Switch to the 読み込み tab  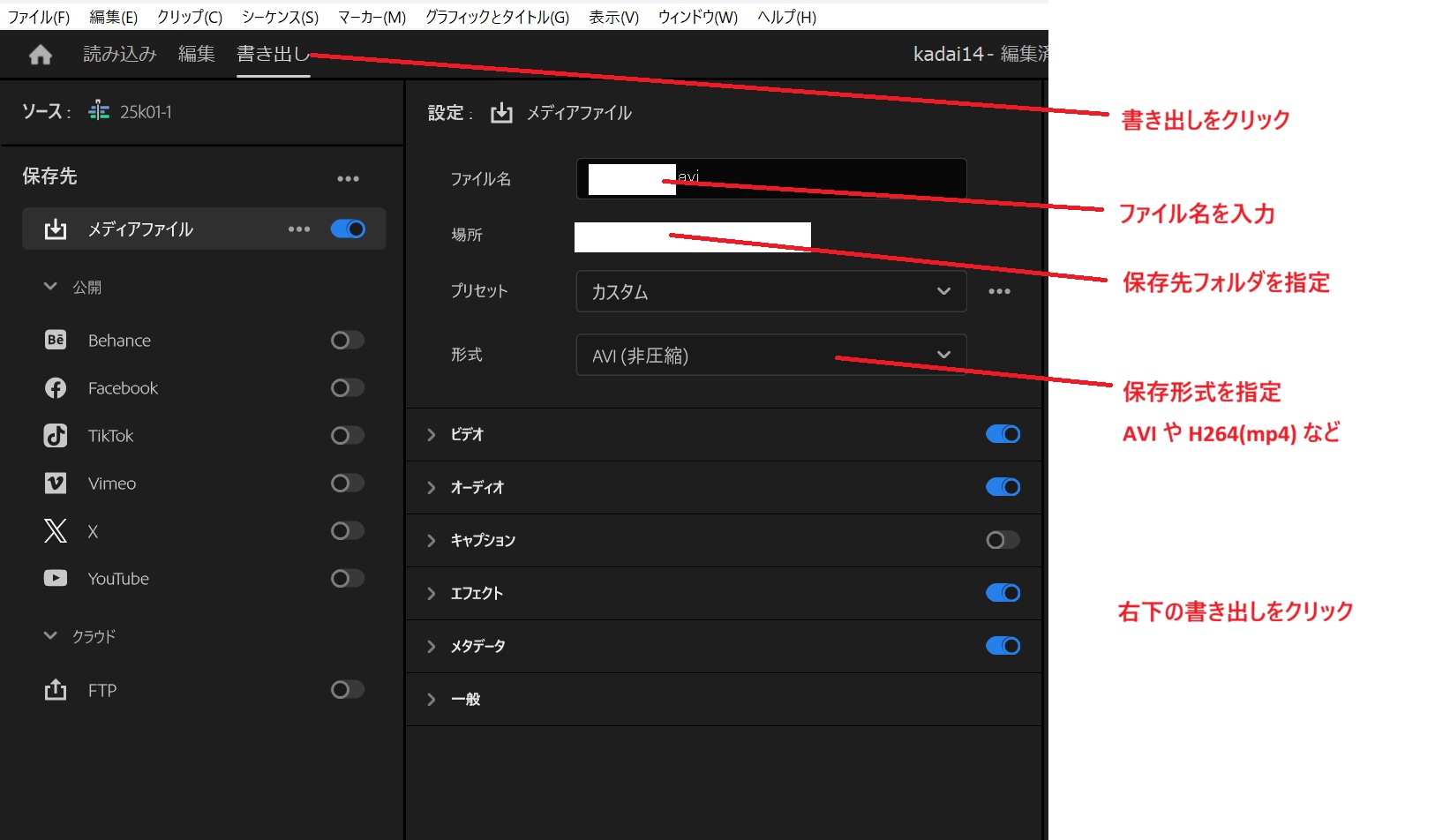coord(120,55)
